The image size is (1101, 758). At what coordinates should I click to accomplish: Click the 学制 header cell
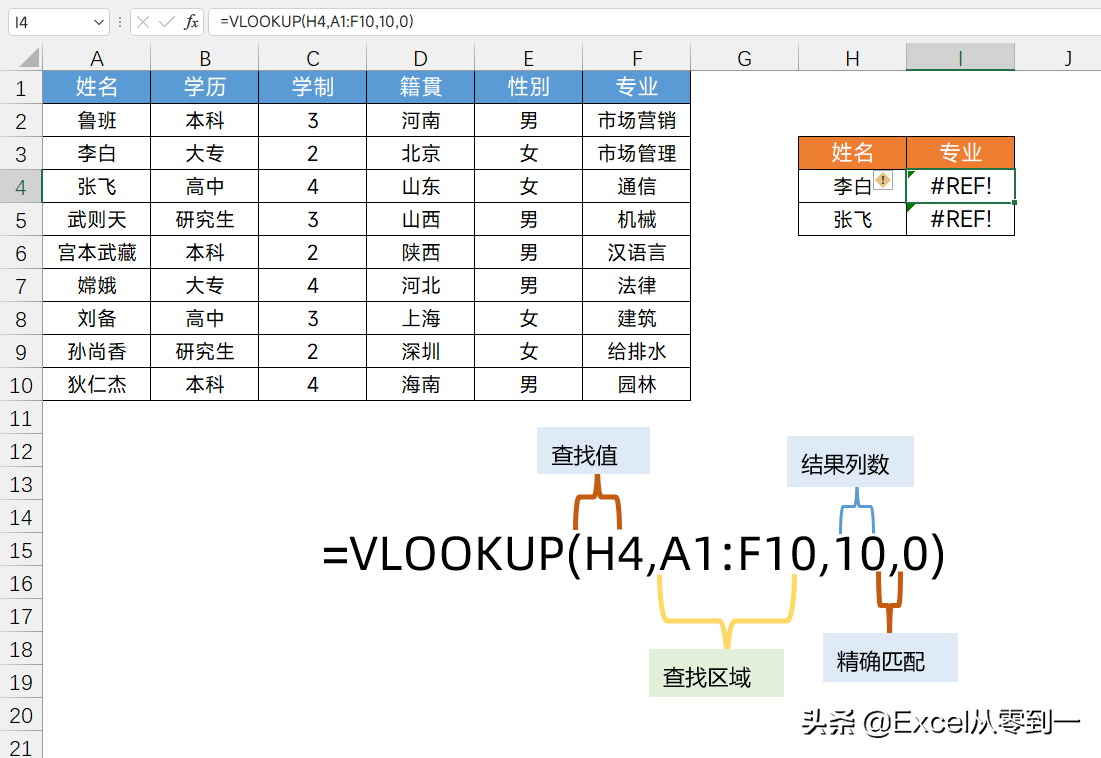click(x=313, y=87)
